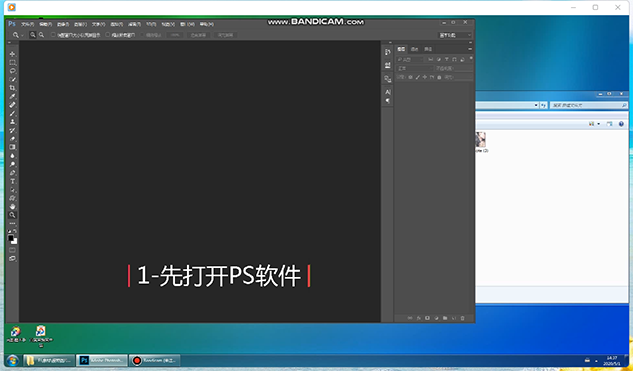
Task: Open the collapsed Properties panel icon
Action: click(388, 65)
